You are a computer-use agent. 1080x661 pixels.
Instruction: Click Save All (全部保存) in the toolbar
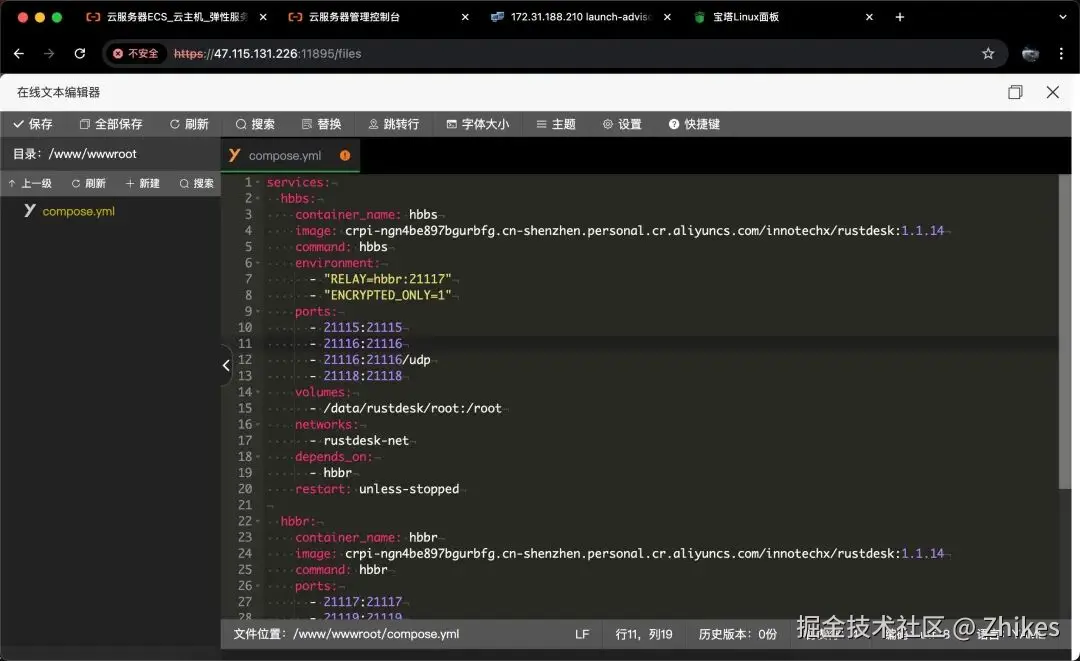click(111, 124)
